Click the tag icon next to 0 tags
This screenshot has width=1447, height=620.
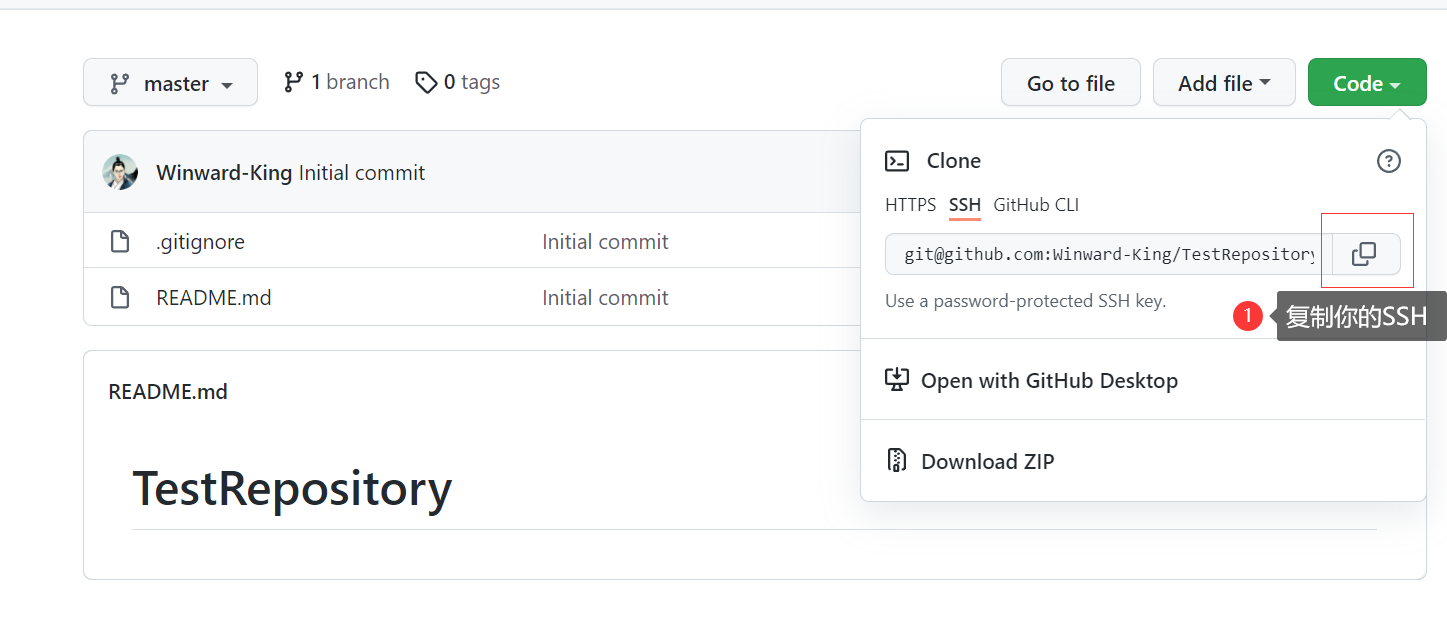[426, 82]
